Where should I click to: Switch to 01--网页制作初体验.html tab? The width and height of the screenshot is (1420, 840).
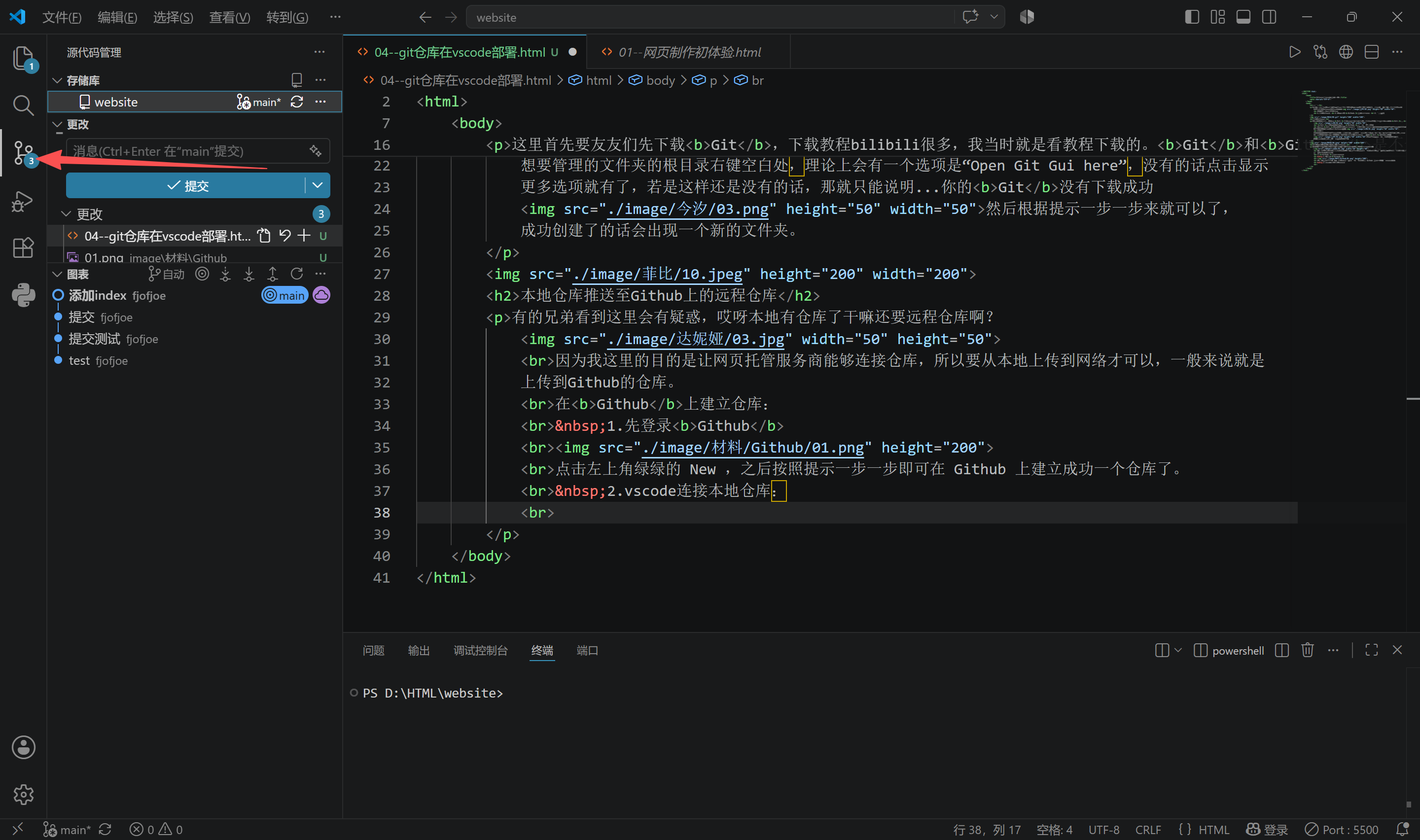(x=689, y=52)
